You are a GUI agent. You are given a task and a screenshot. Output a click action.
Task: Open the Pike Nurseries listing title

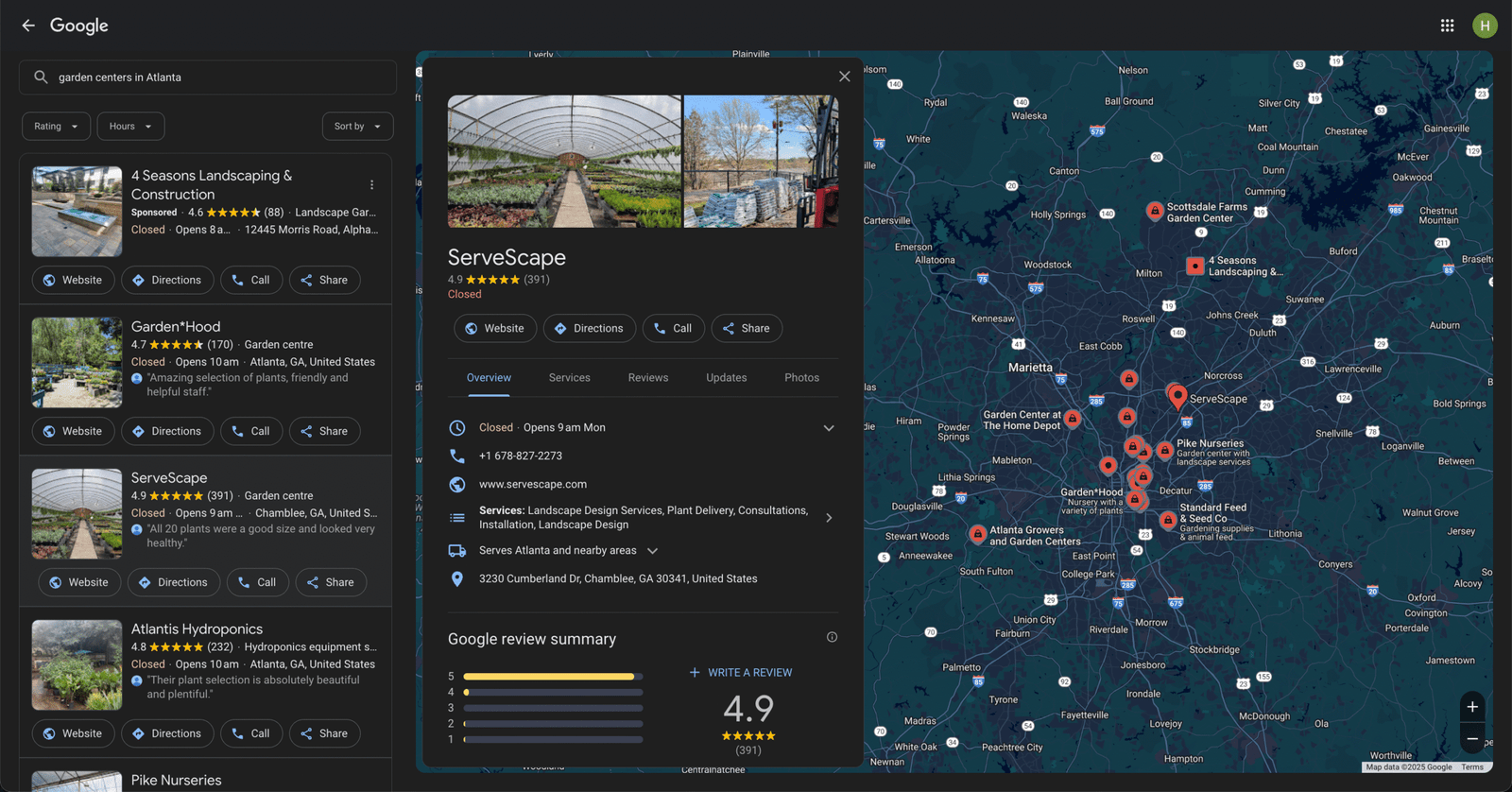point(177,781)
